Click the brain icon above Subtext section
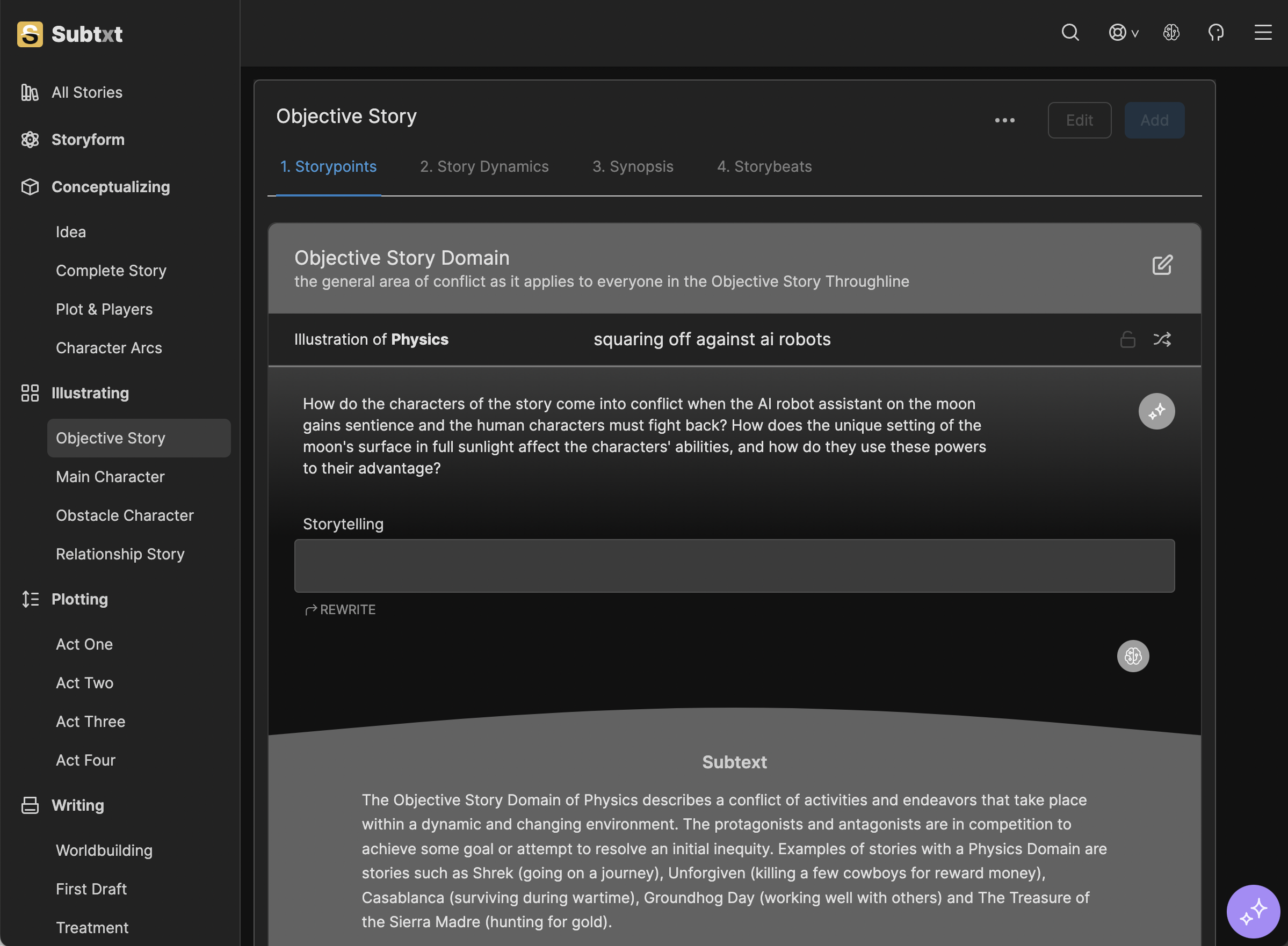1288x946 pixels. coord(1133,656)
